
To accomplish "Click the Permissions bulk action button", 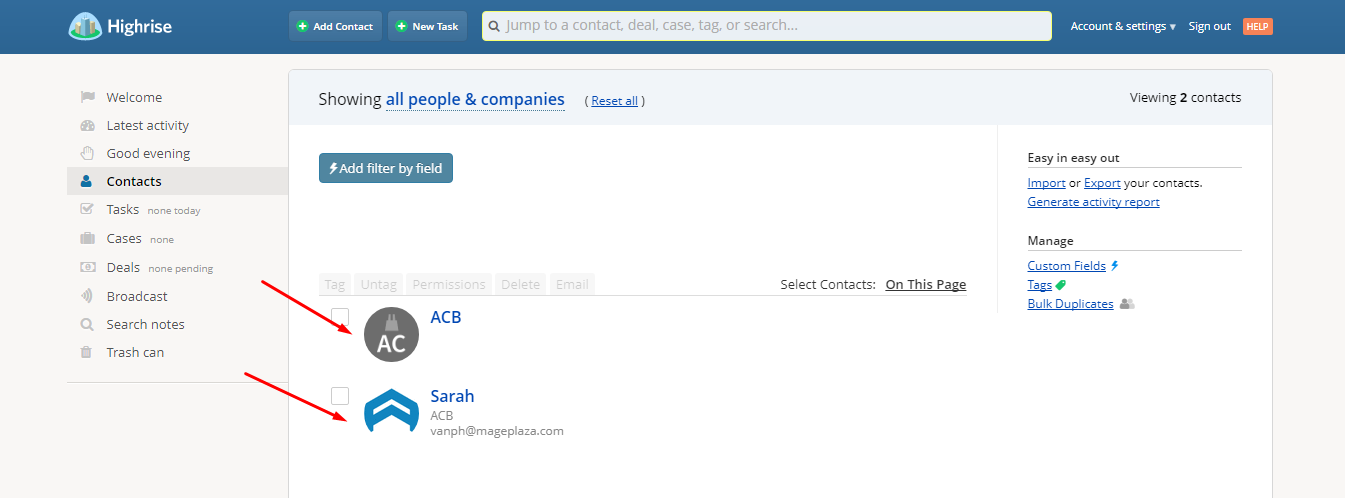I will [449, 284].
